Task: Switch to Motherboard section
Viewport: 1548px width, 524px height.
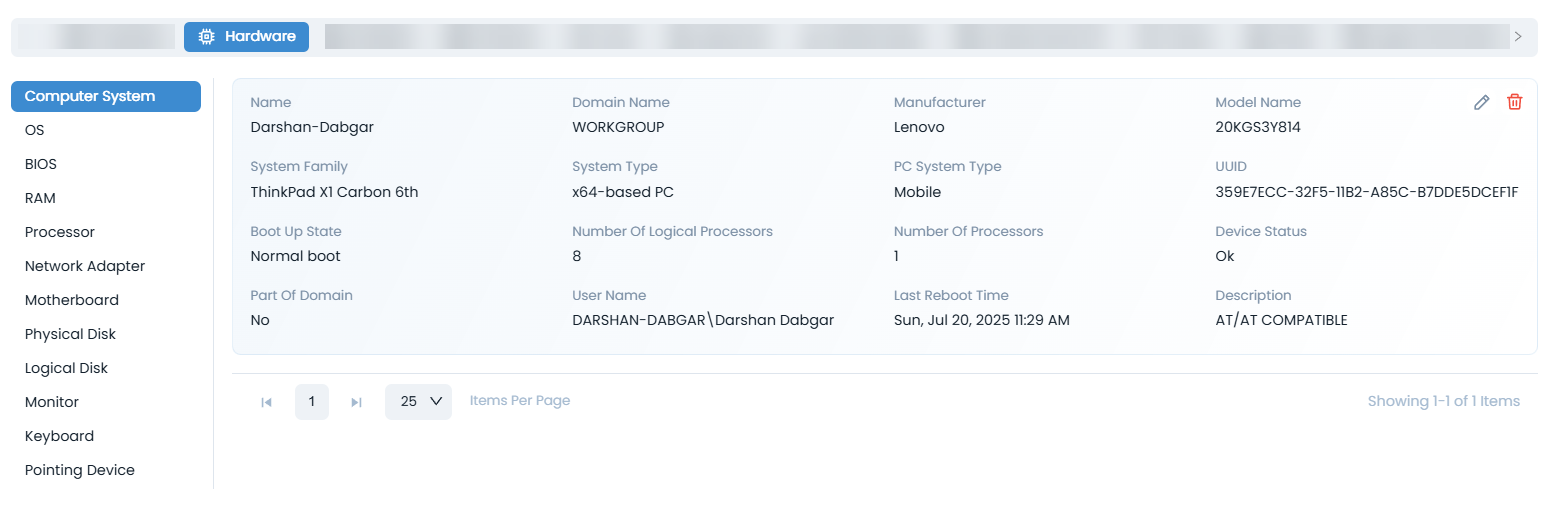Action: pyautogui.click(x=72, y=301)
